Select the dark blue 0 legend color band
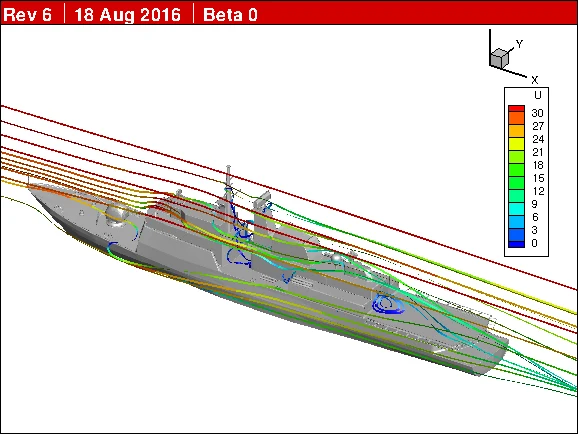Viewport: 578px width, 434px height. coord(516,244)
